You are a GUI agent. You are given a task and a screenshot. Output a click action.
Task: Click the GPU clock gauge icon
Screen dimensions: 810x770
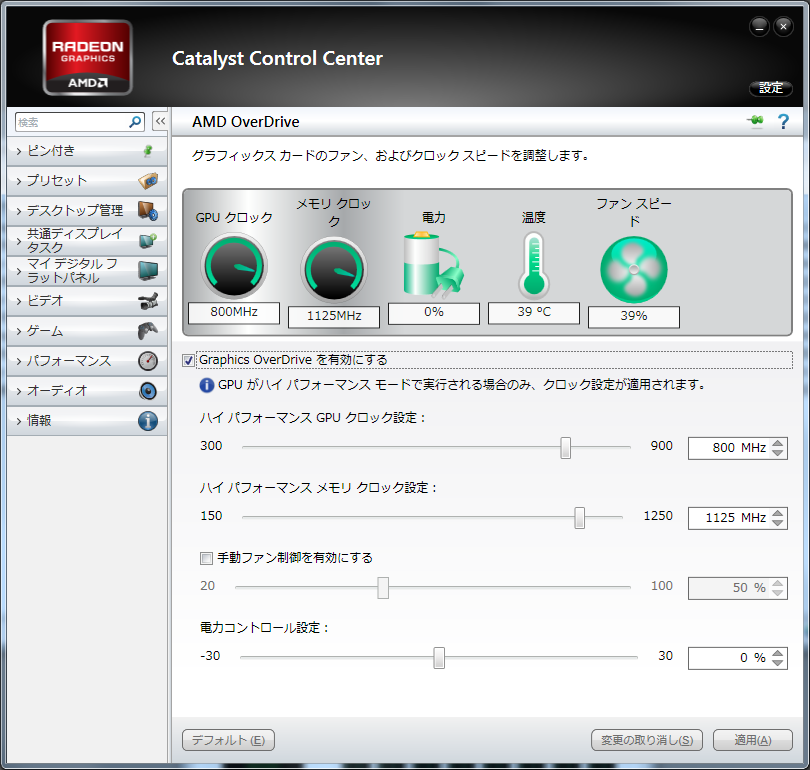234,267
